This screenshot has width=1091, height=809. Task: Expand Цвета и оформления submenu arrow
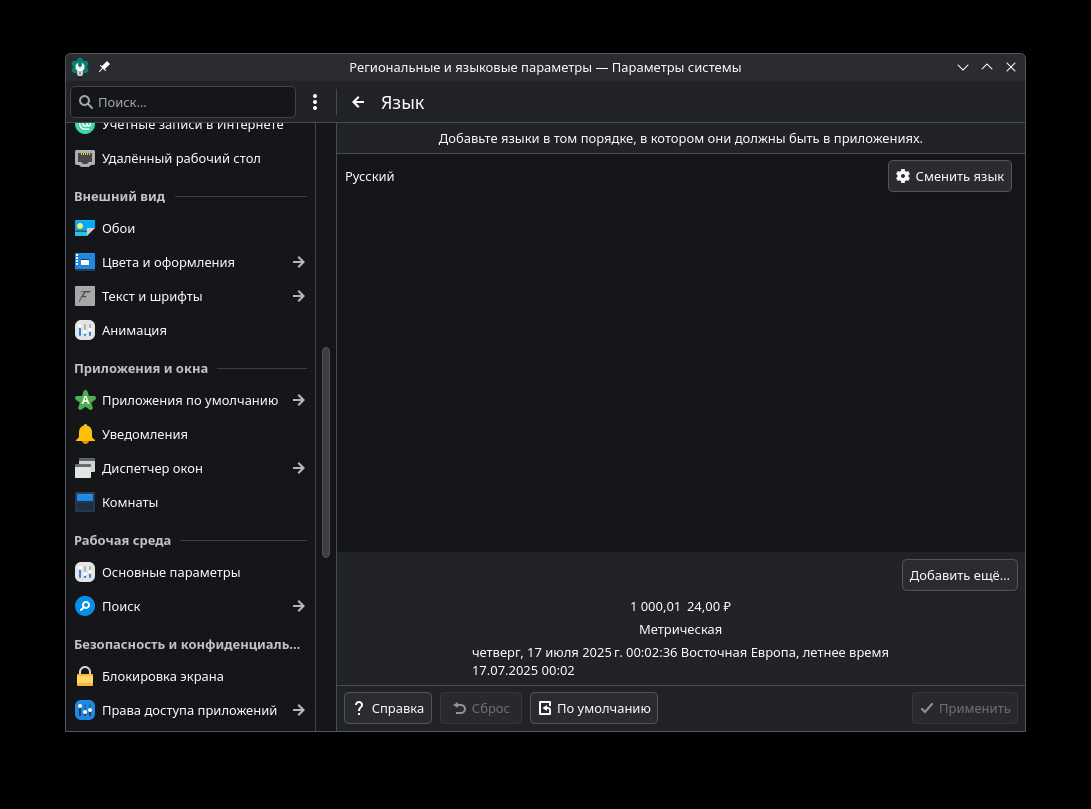point(298,262)
